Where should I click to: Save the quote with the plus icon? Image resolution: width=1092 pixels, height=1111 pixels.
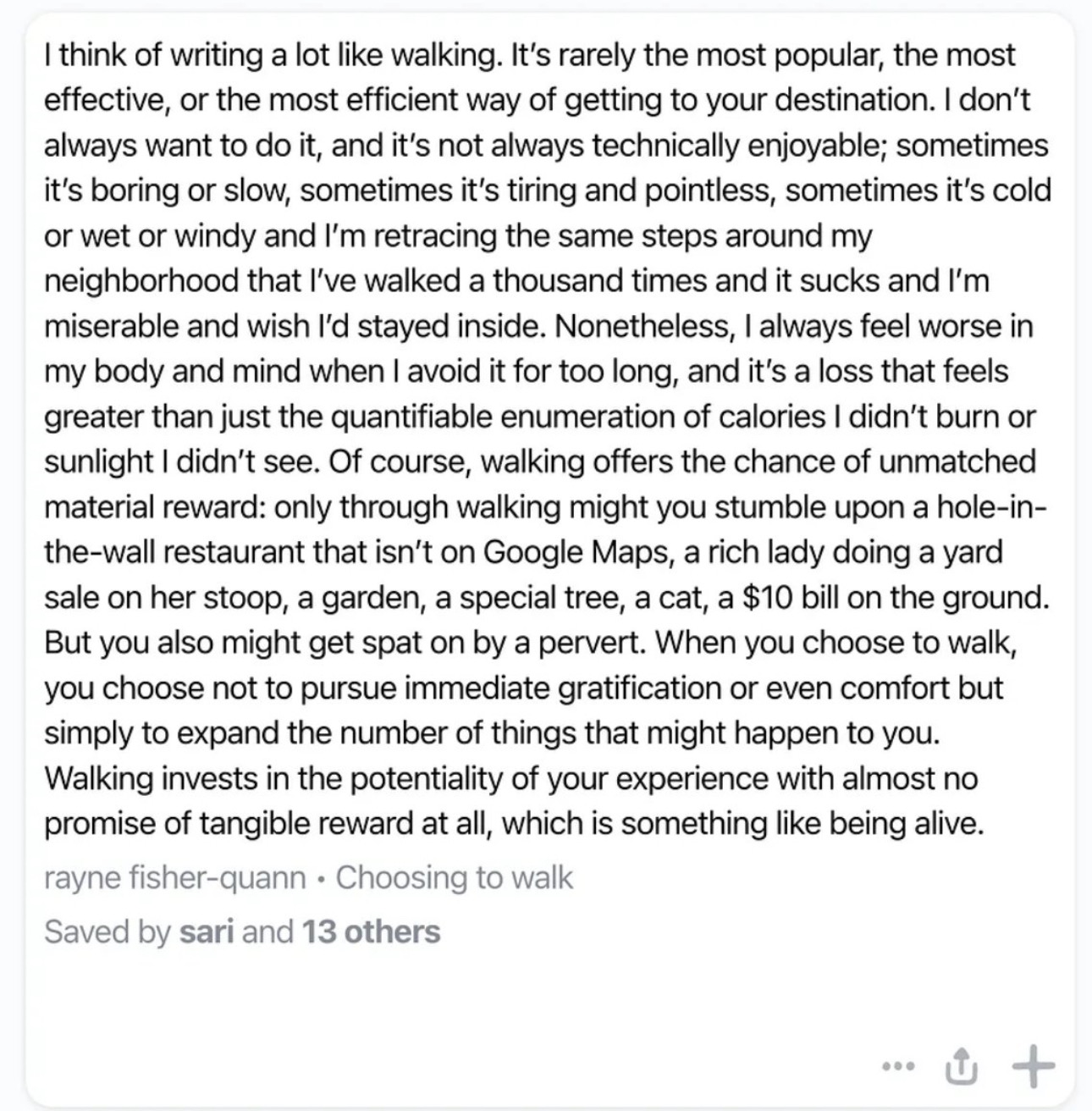coord(1034,1065)
